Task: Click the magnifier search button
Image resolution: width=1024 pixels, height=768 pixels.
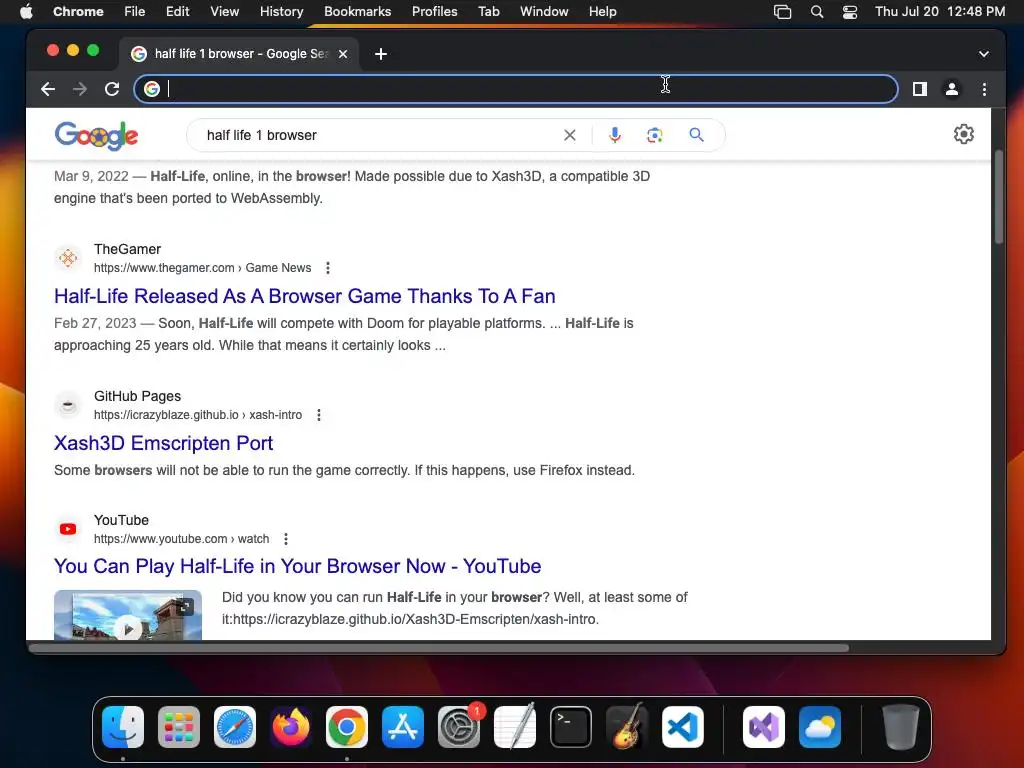Action: click(x=696, y=135)
